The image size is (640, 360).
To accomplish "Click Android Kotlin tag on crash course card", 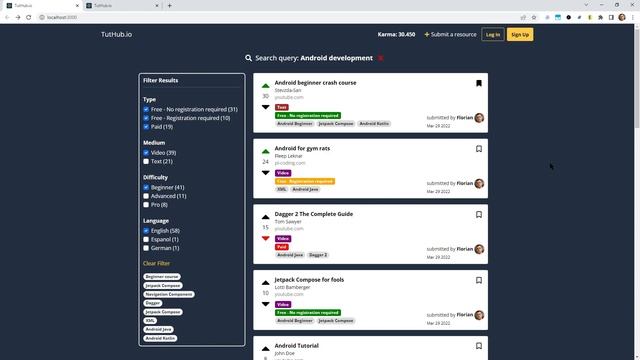I will click(374, 124).
